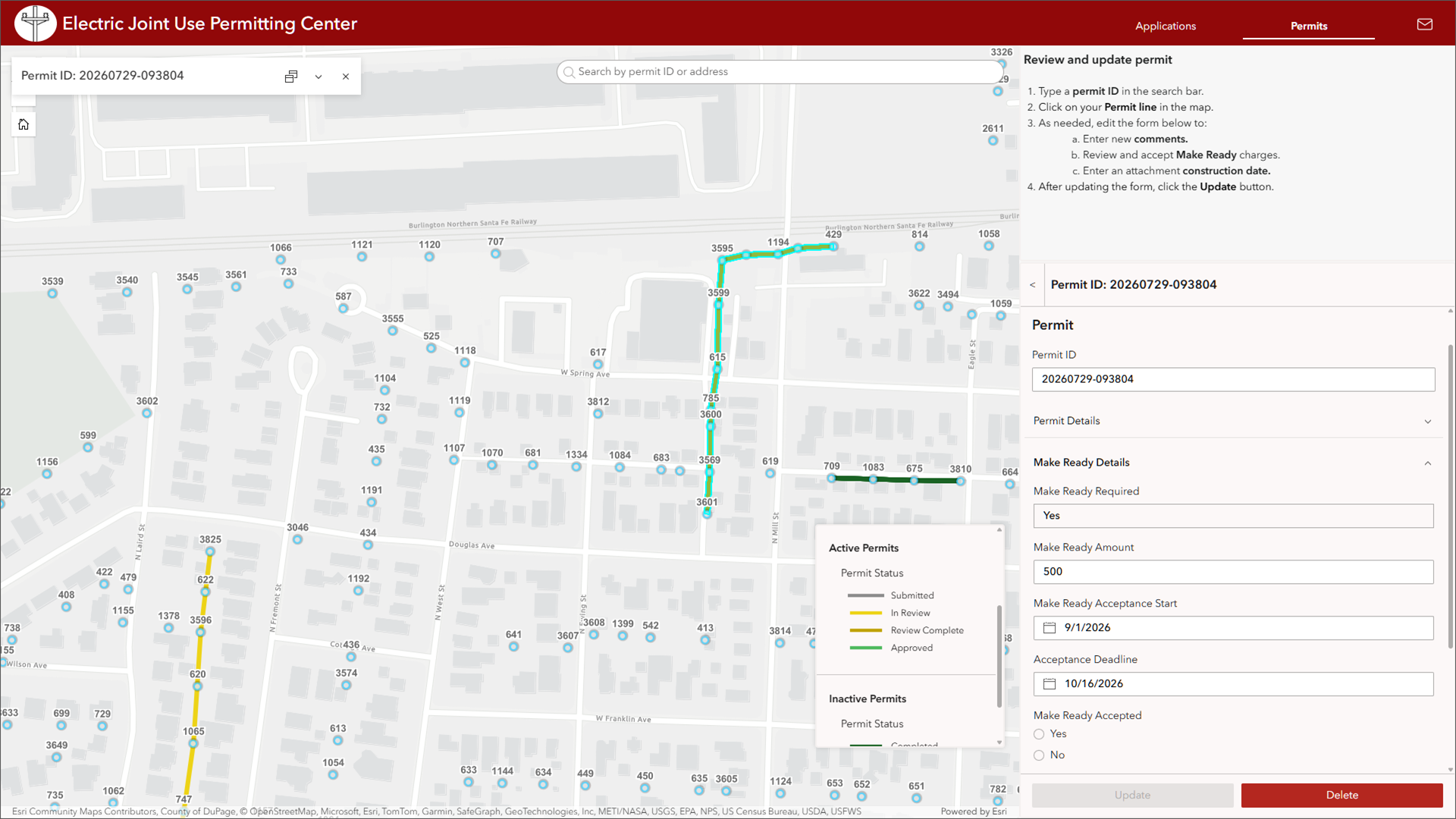Viewport: 1456px width, 819px height.
Task: Select pole marker 3601 on map
Action: pos(707,513)
